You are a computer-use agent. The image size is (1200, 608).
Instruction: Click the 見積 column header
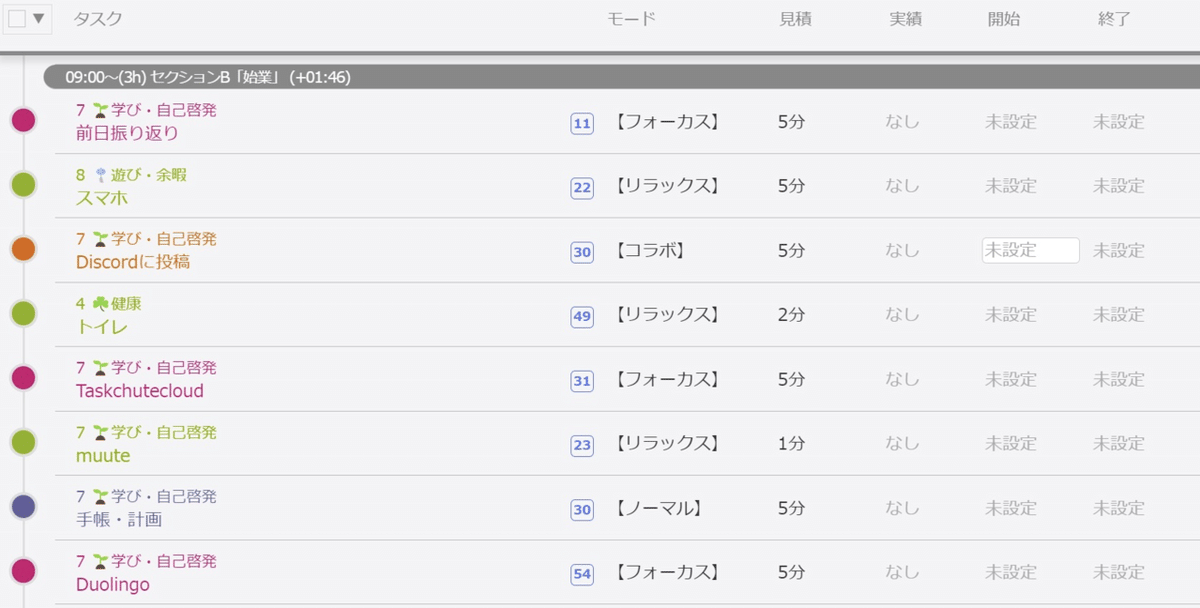pyautogui.click(x=796, y=18)
